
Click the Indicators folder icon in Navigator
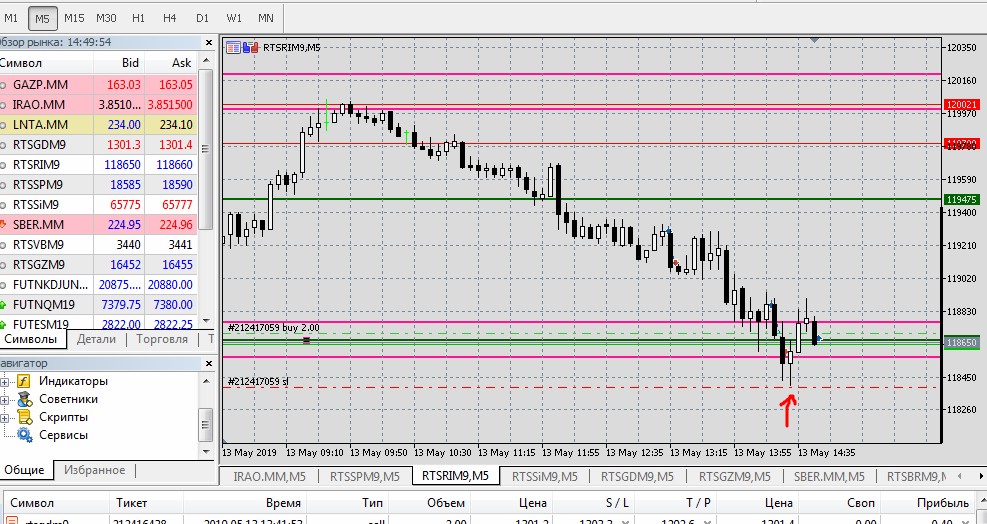coord(24,381)
